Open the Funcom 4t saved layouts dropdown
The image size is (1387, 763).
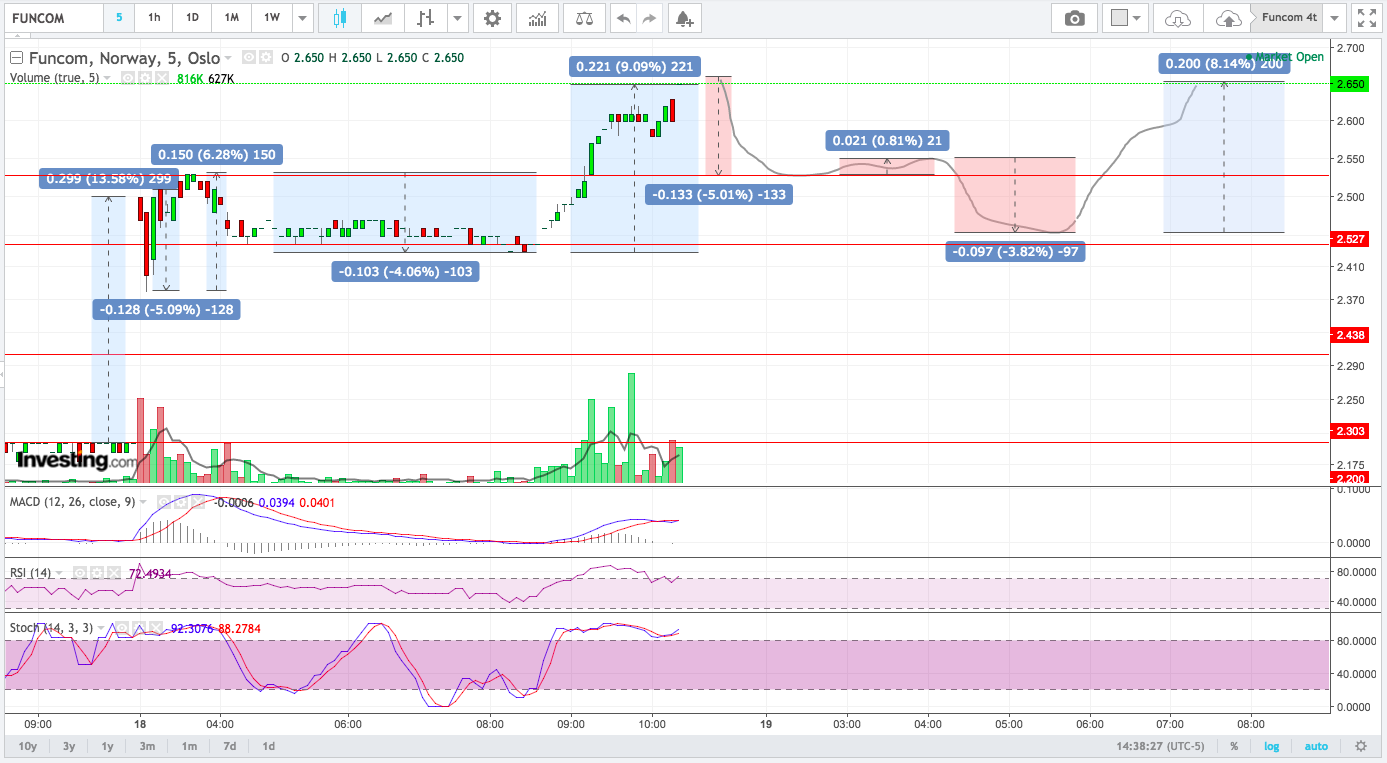[1336, 18]
